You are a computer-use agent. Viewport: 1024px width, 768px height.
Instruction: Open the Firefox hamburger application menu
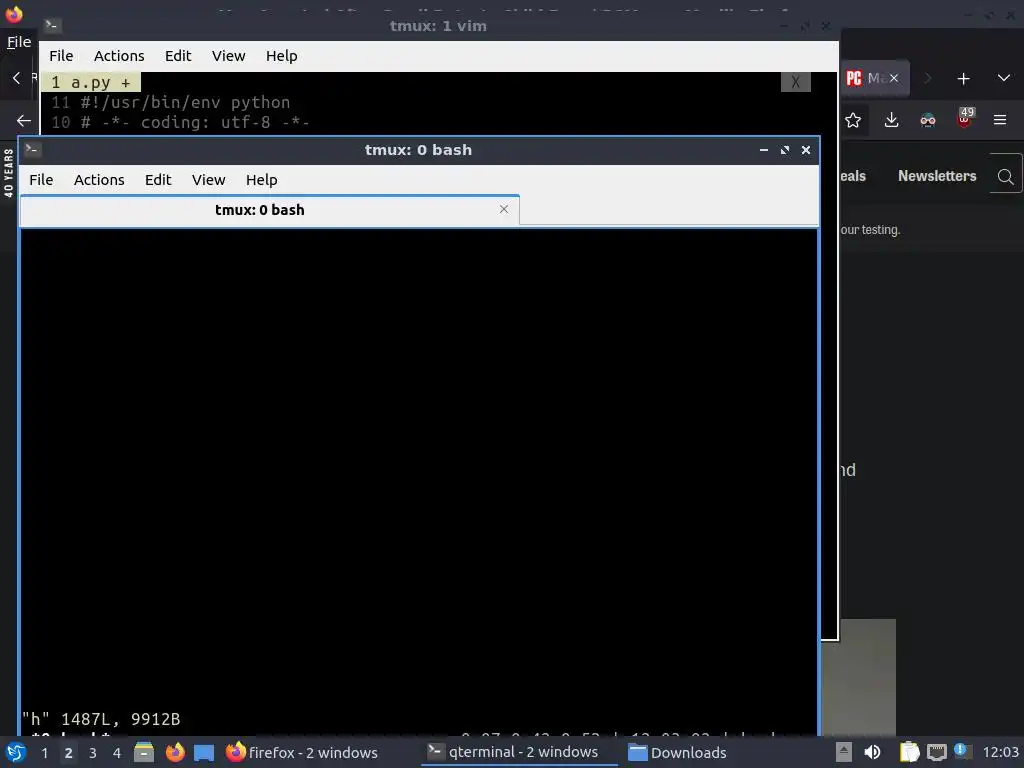(x=1000, y=120)
